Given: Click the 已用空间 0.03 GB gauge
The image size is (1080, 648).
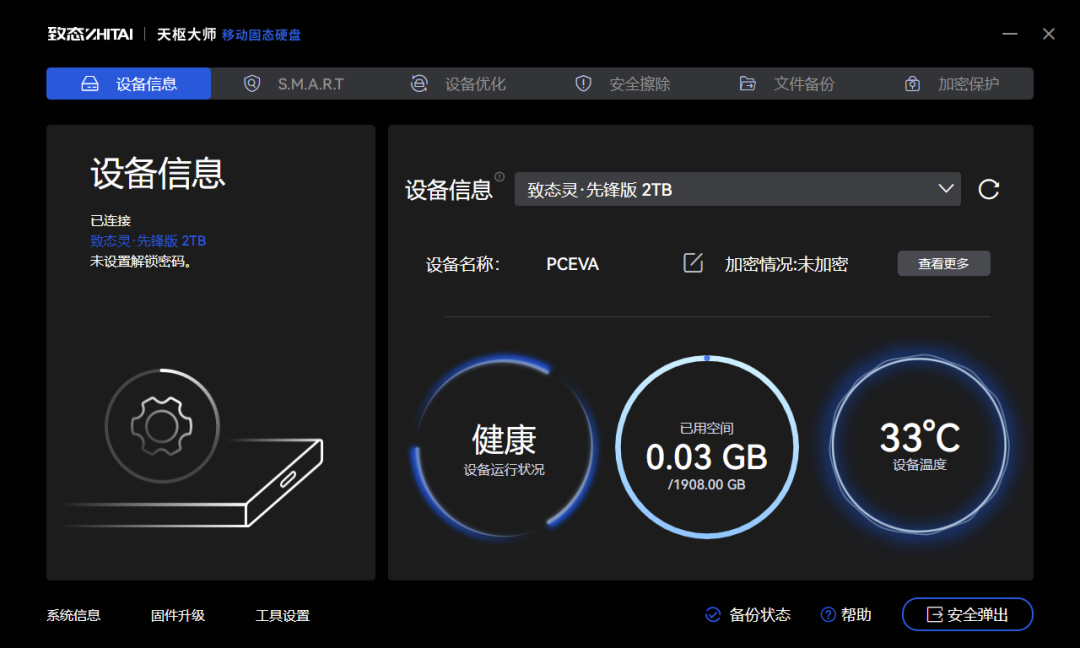Looking at the screenshot, I should pyautogui.click(x=707, y=447).
